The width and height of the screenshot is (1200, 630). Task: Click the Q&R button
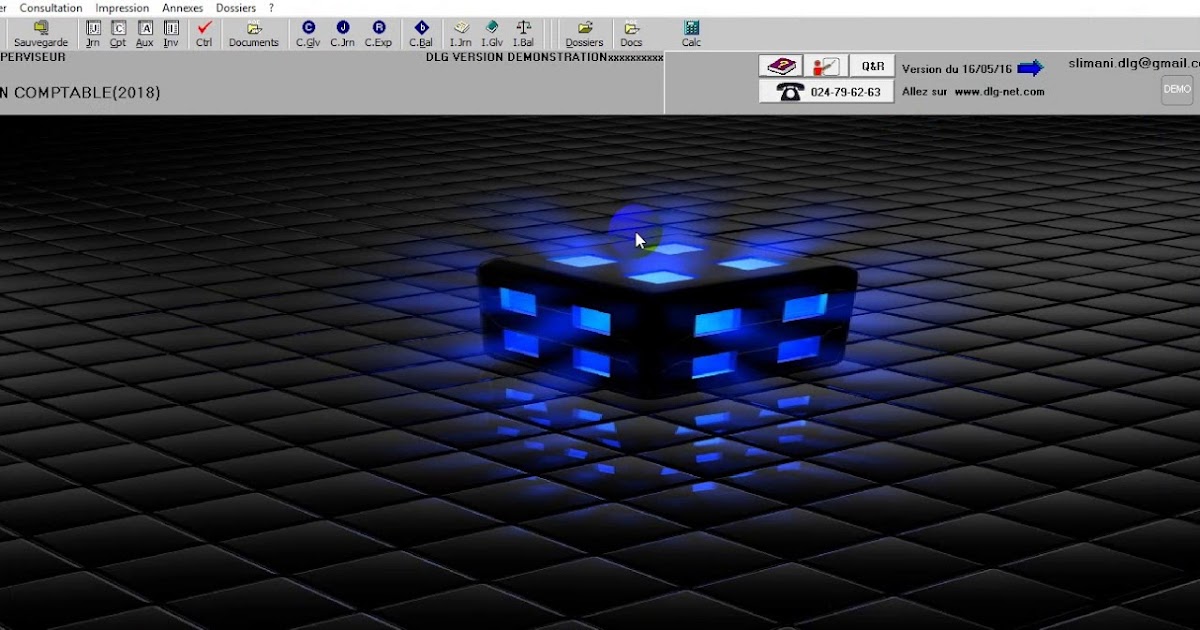tap(872, 67)
